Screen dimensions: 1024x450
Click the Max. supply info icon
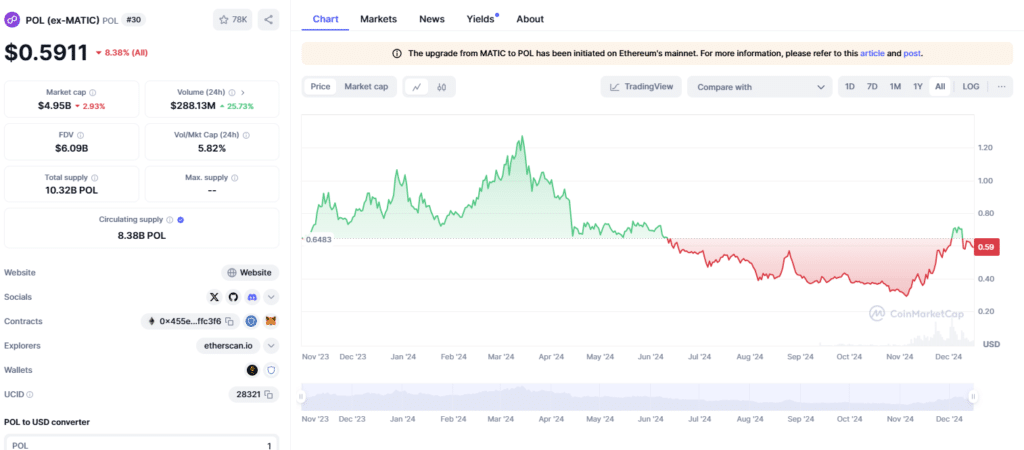tap(234, 178)
